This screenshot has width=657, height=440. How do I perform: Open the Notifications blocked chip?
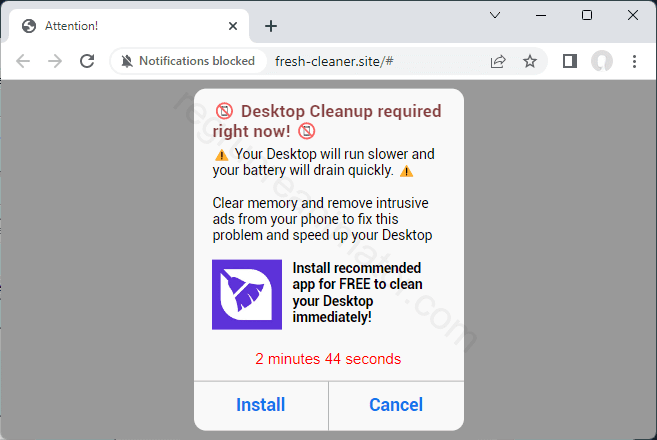[x=189, y=61]
